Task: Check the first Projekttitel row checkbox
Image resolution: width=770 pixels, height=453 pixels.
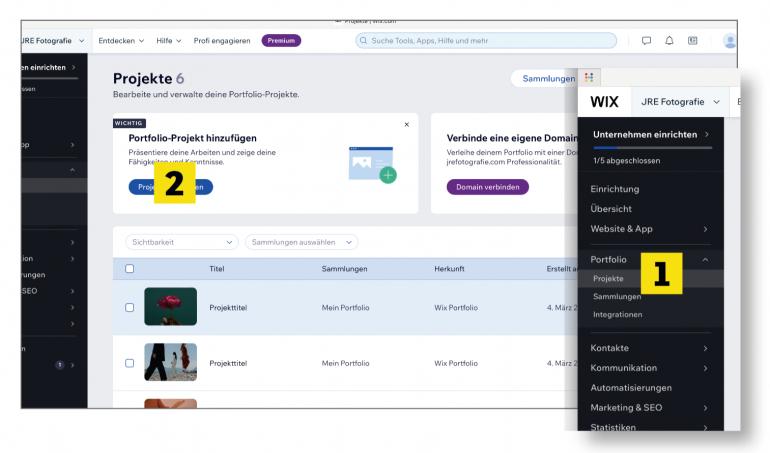Action: point(130,308)
